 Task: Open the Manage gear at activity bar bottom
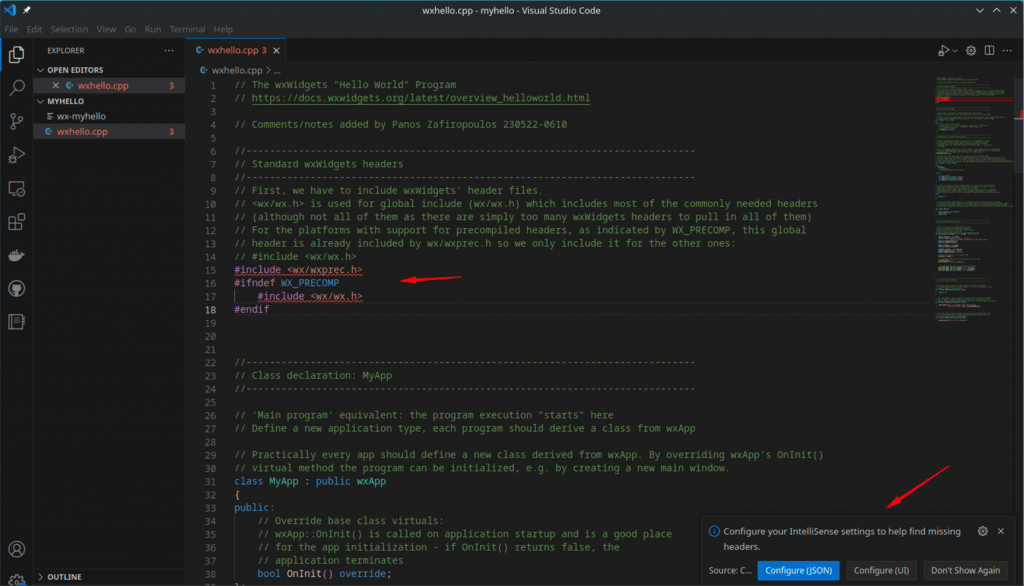coord(16,579)
